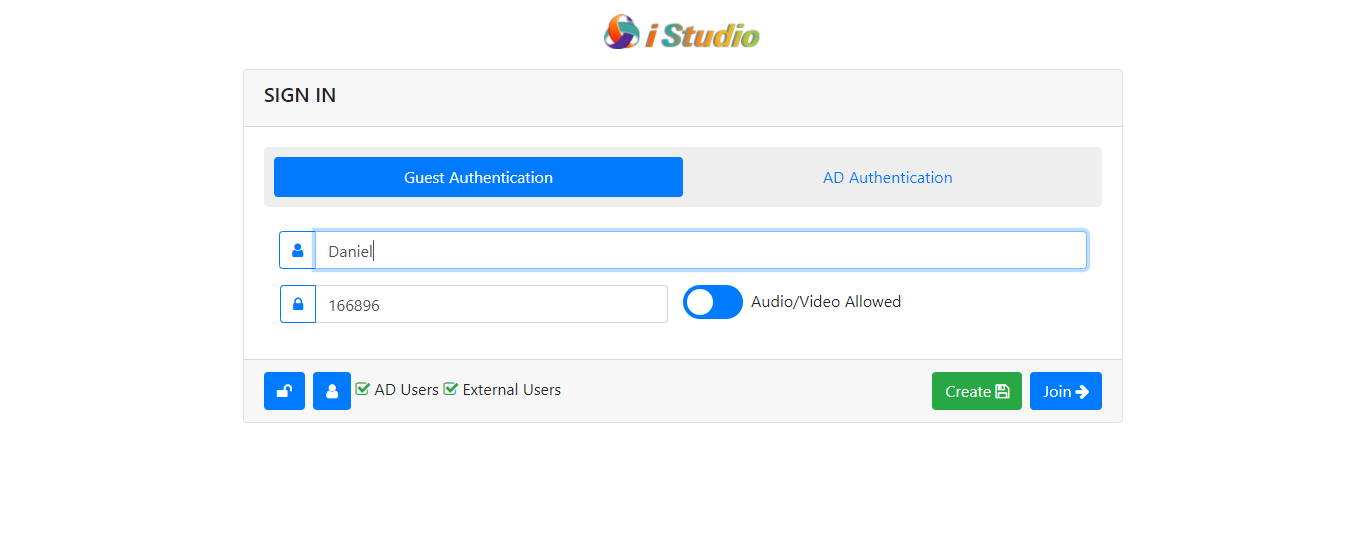The width and height of the screenshot is (1366, 534).
Task: Click the floppy disk icon on Create
Action: point(1002,392)
